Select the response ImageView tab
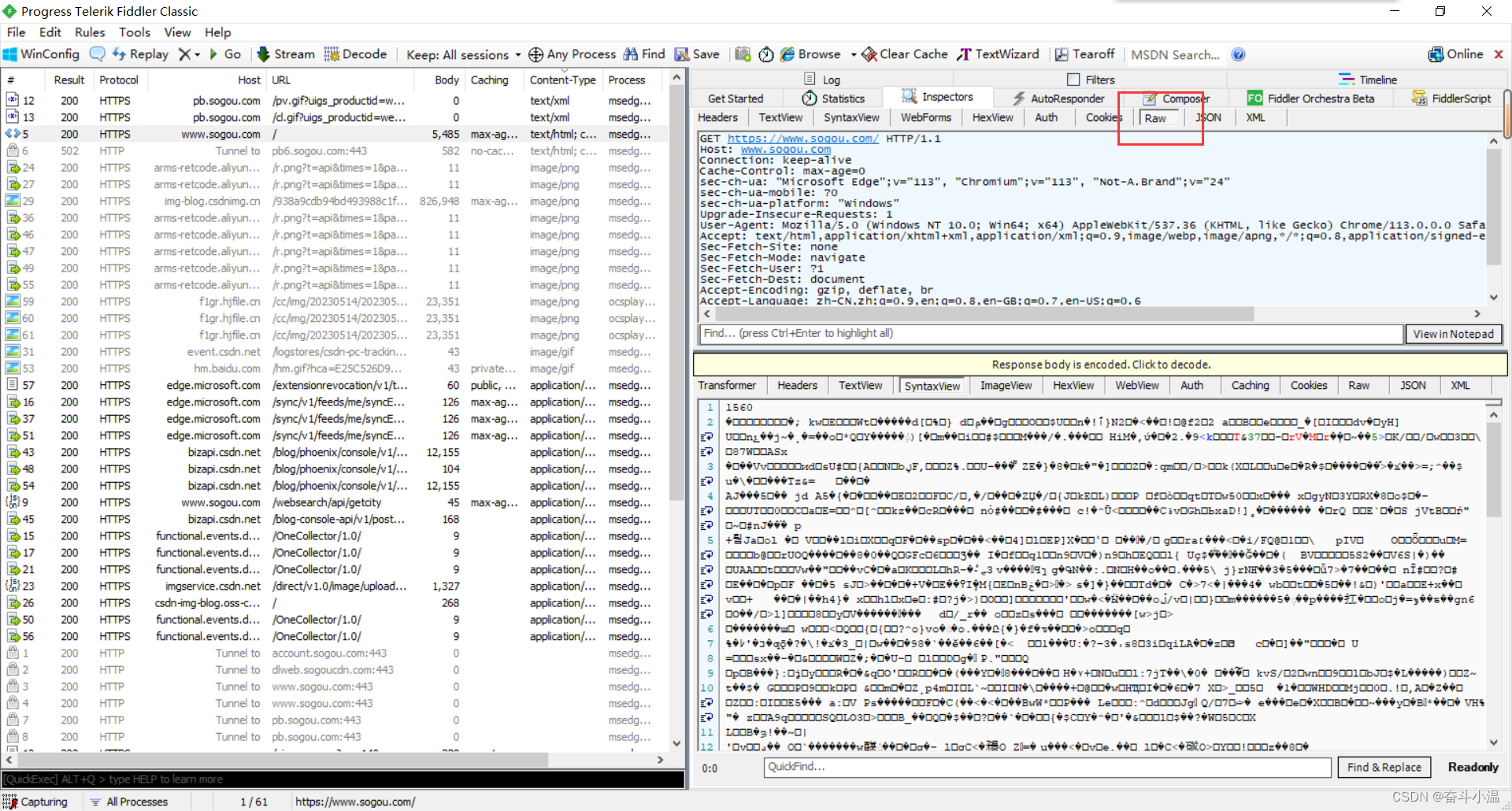Image resolution: width=1512 pixels, height=811 pixels. (1006, 385)
